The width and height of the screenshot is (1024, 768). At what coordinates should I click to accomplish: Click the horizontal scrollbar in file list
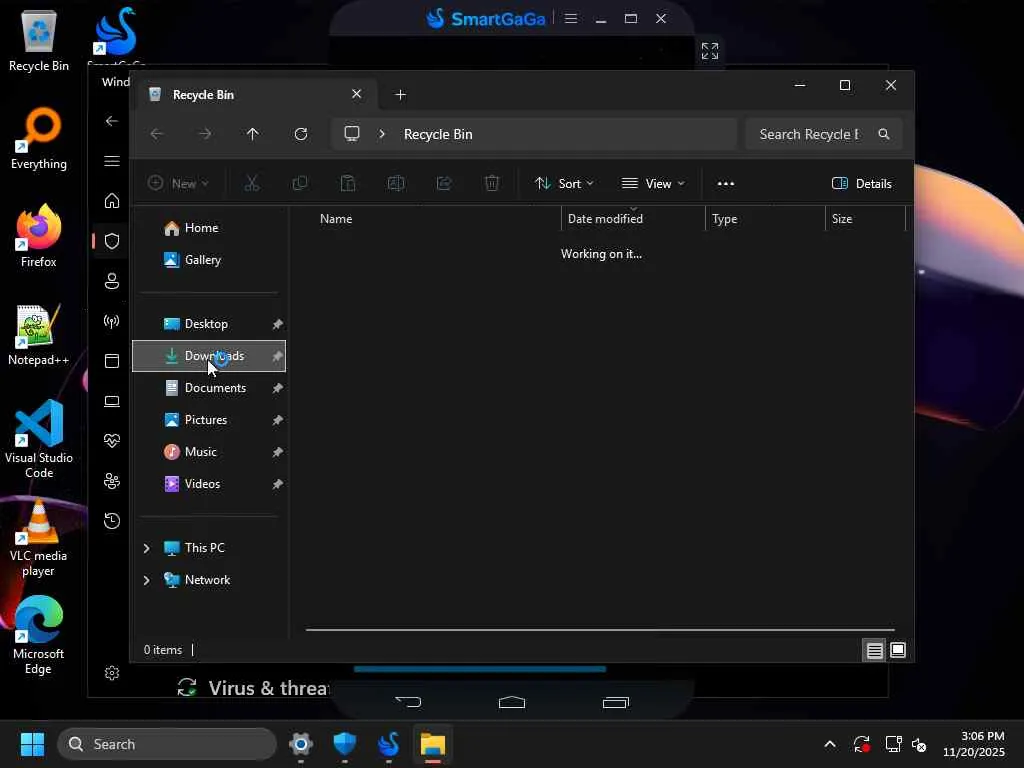[x=600, y=630]
